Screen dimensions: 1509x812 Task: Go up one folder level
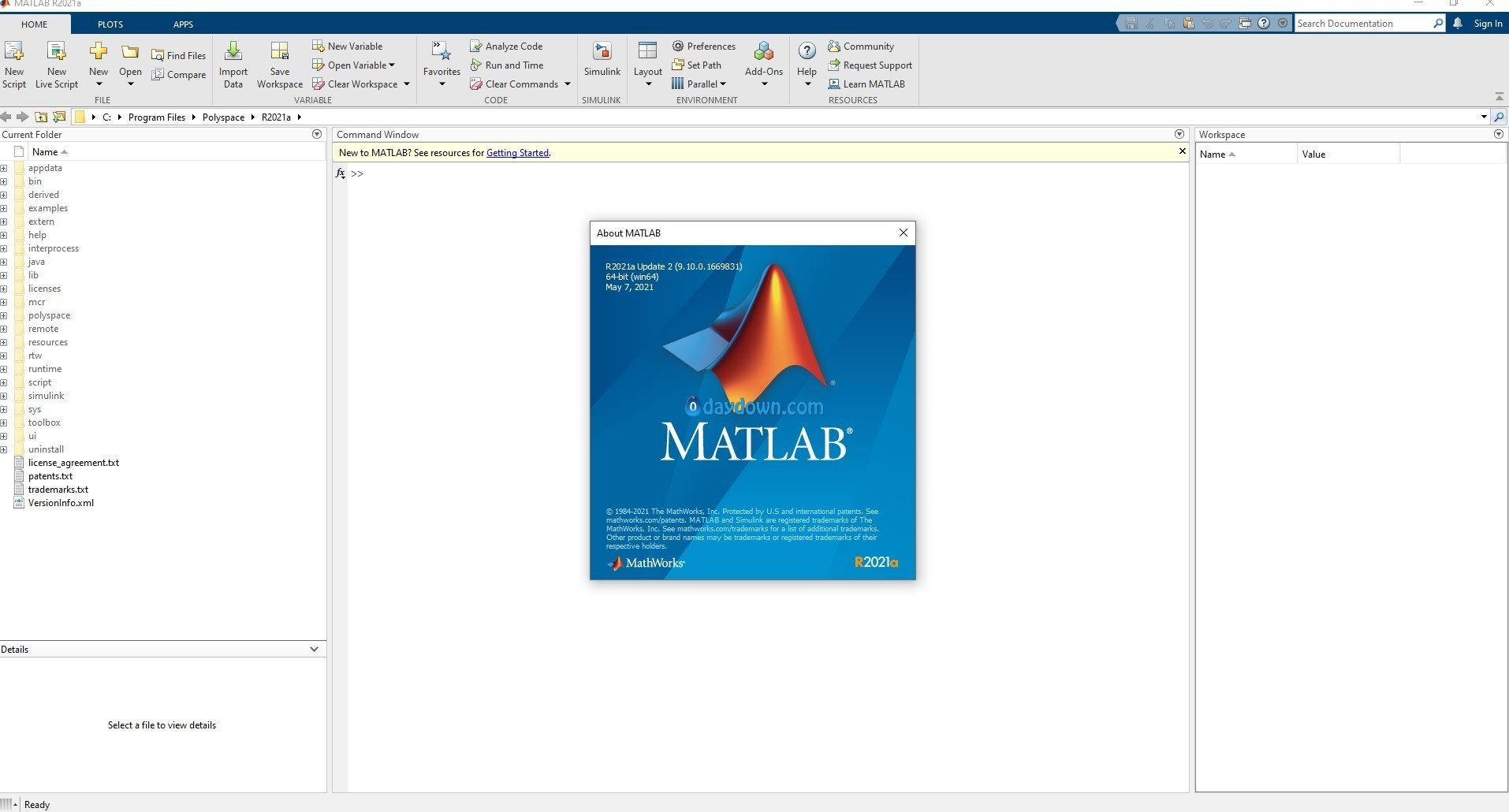[41, 117]
